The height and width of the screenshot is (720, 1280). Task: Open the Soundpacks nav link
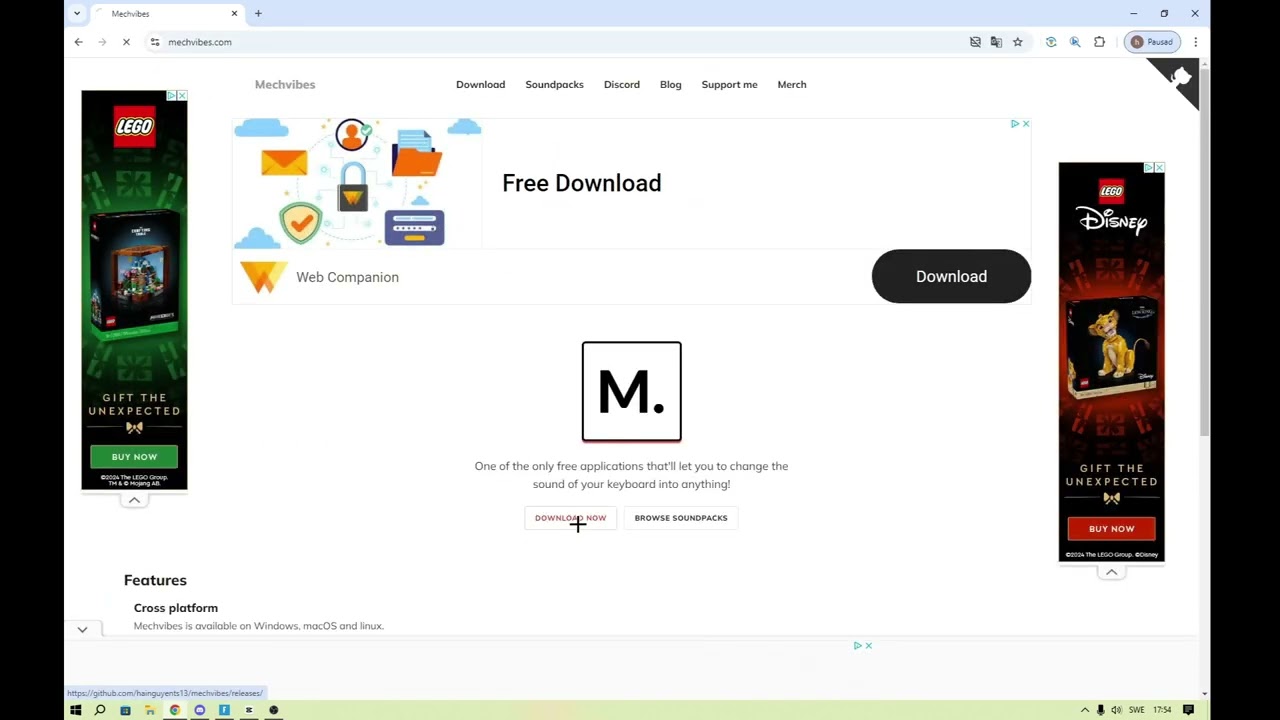pyautogui.click(x=554, y=84)
